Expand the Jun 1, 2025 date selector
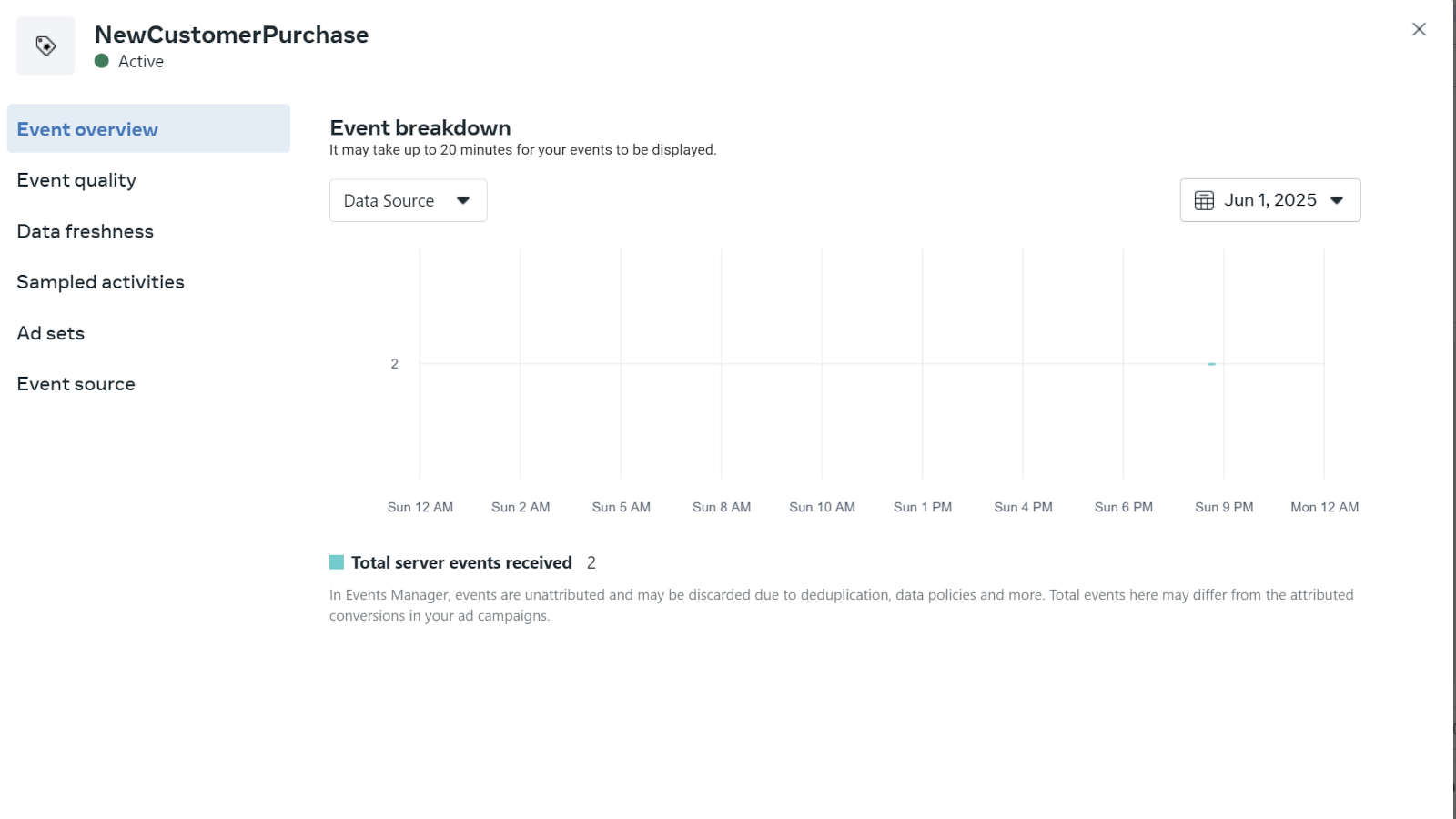 coord(1269,200)
